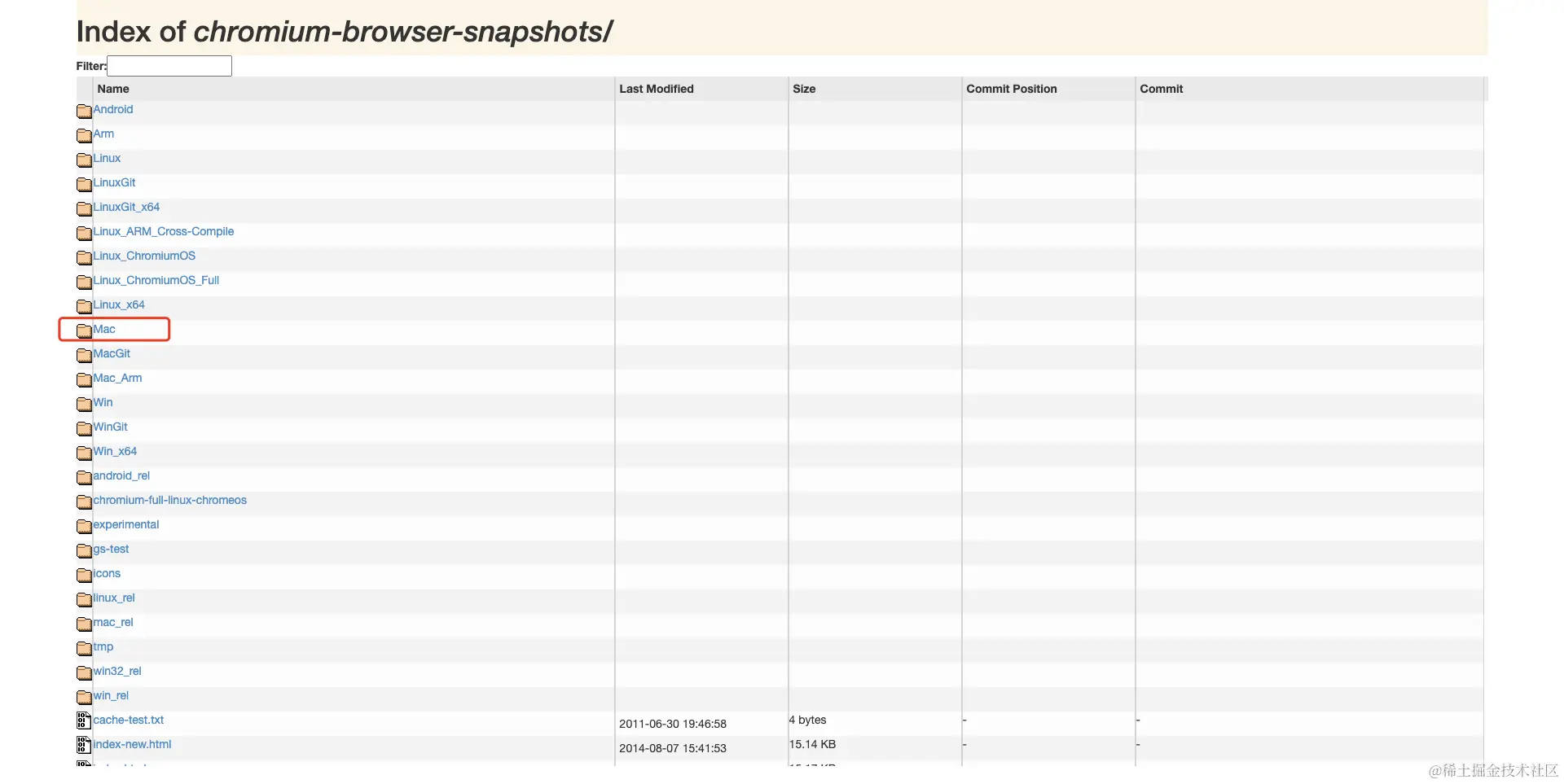Open the android_rel directory link
The height and width of the screenshot is (784, 1564).
pyautogui.click(x=121, y=475)
